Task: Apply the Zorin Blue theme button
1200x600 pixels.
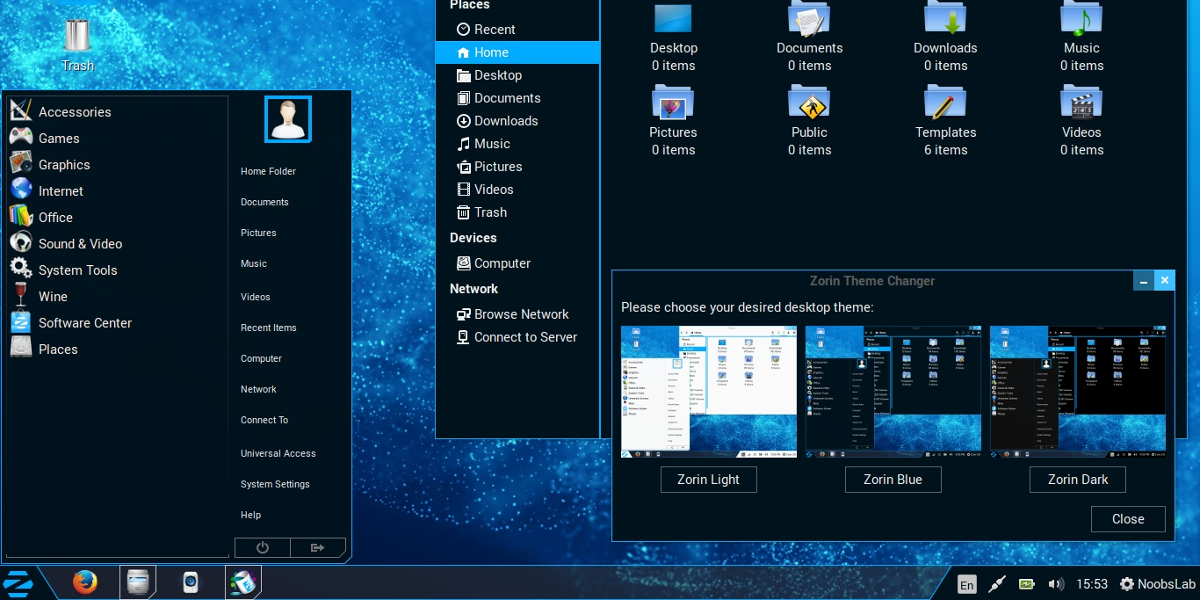Action: pos(893,480)
